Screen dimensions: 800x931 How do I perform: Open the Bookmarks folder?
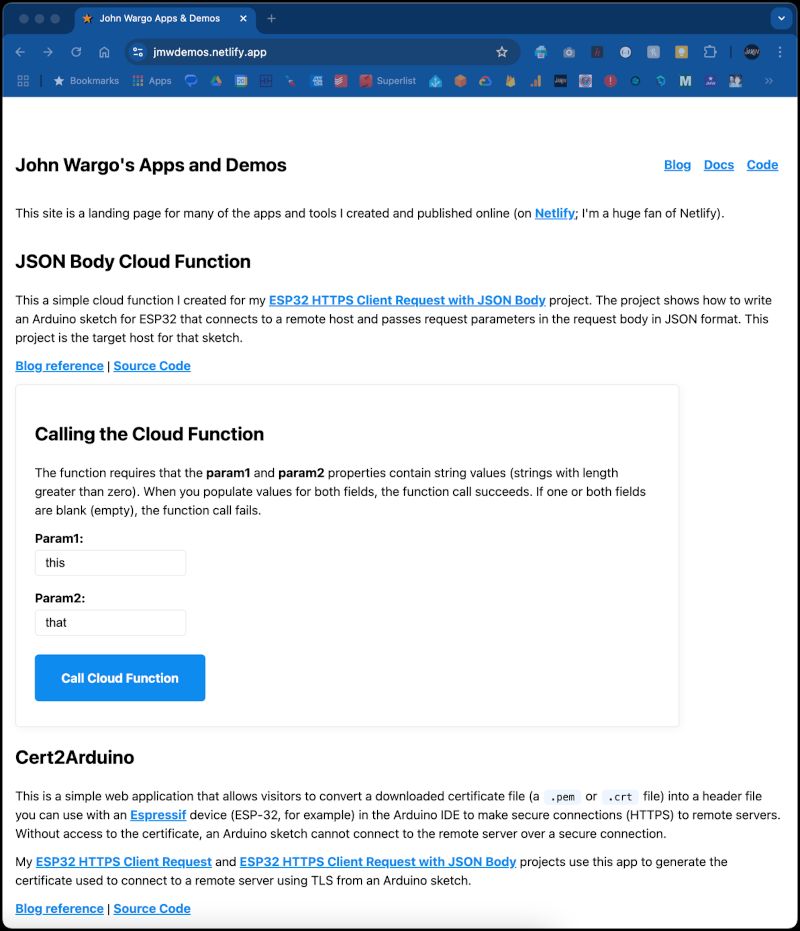tap(87, 81)
